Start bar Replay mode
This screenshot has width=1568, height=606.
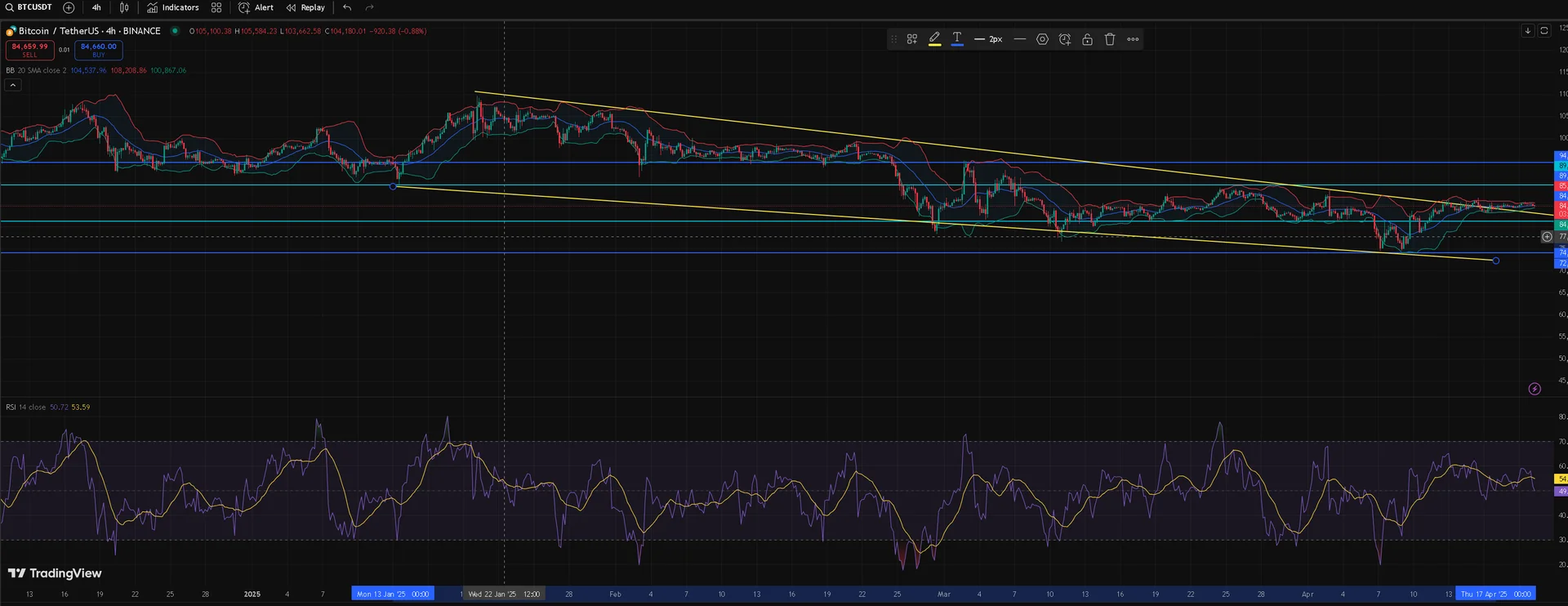pyautogui.click(x=305, y=8)
